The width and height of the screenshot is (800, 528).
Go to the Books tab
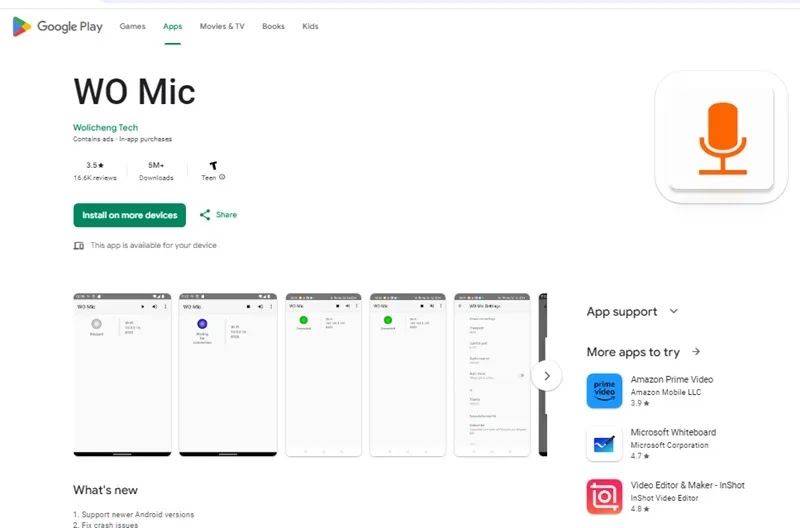[273, 27]
